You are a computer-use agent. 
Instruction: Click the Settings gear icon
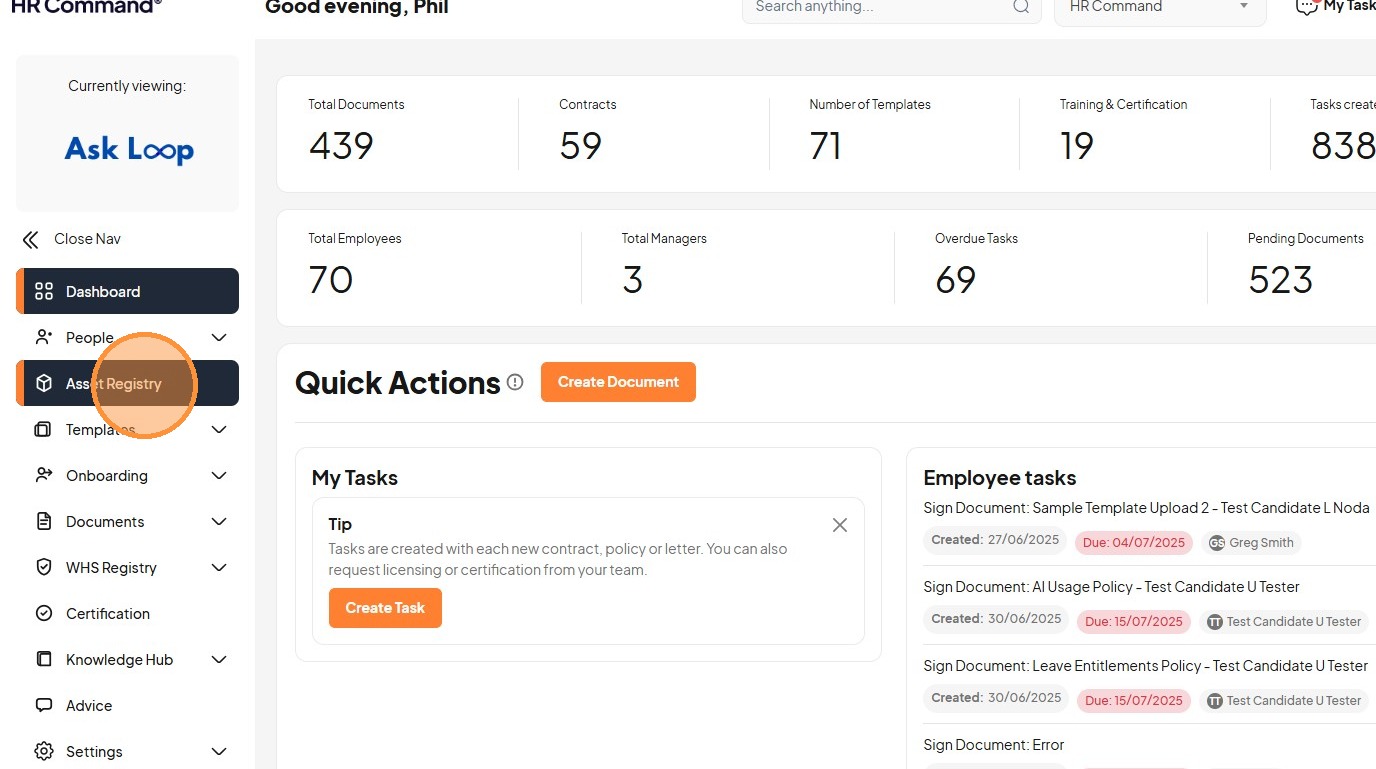point(44,751)
